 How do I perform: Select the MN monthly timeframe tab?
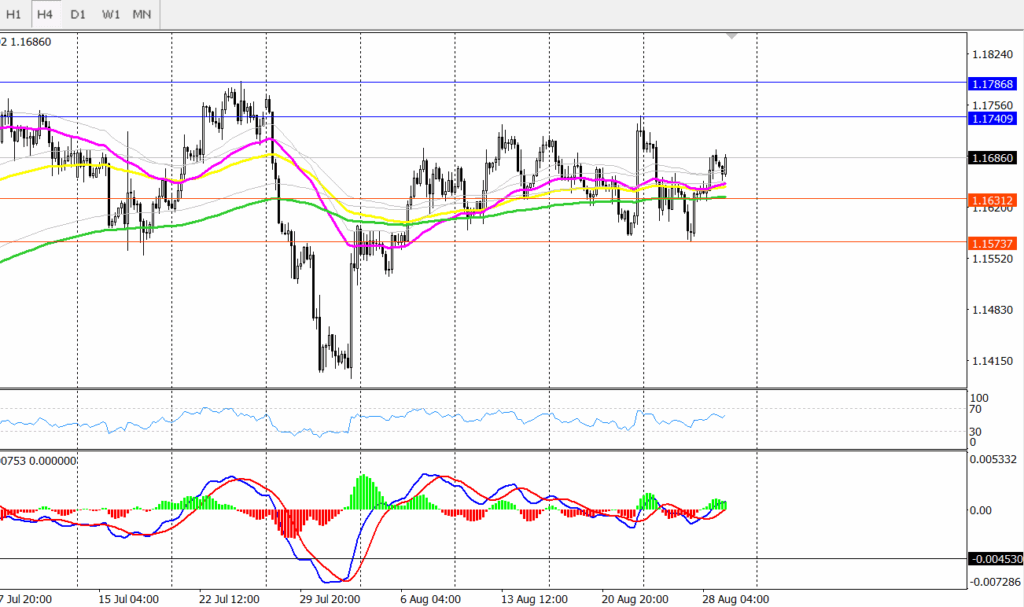tap(143, 15)
